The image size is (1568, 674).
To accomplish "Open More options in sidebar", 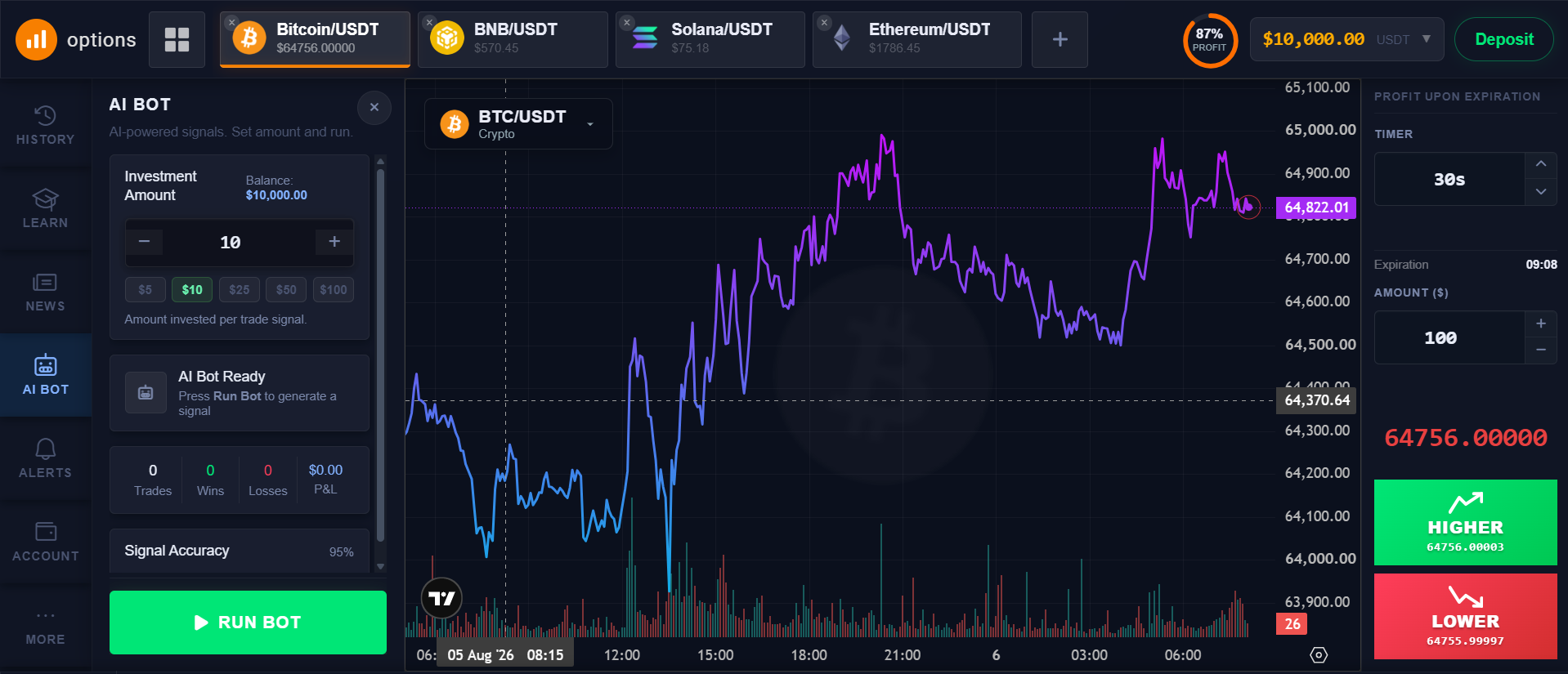I will coord(46,627).
